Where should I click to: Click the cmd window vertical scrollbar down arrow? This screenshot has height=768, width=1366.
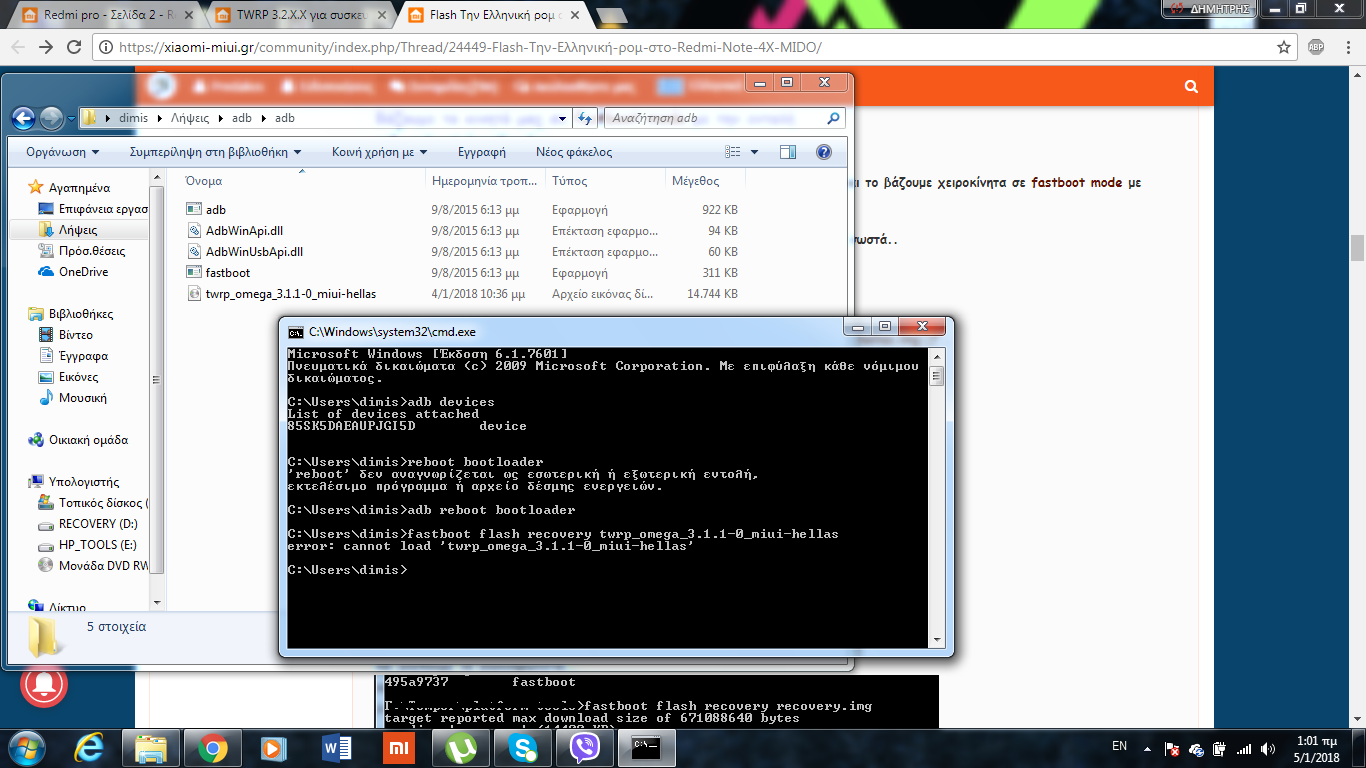point(936,640)
